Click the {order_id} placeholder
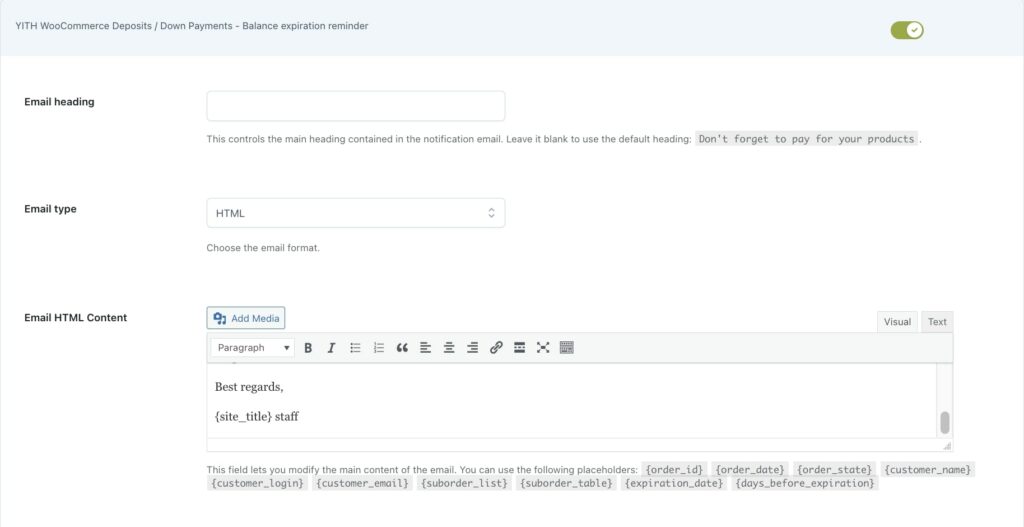 tap(675, 470)
